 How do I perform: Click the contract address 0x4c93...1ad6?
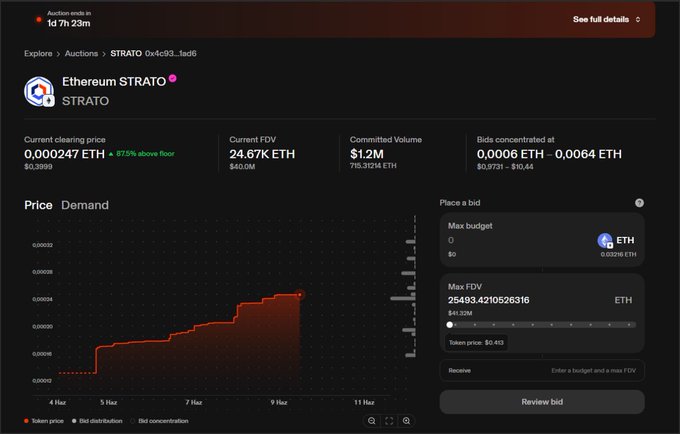click(x=170, y=53)
